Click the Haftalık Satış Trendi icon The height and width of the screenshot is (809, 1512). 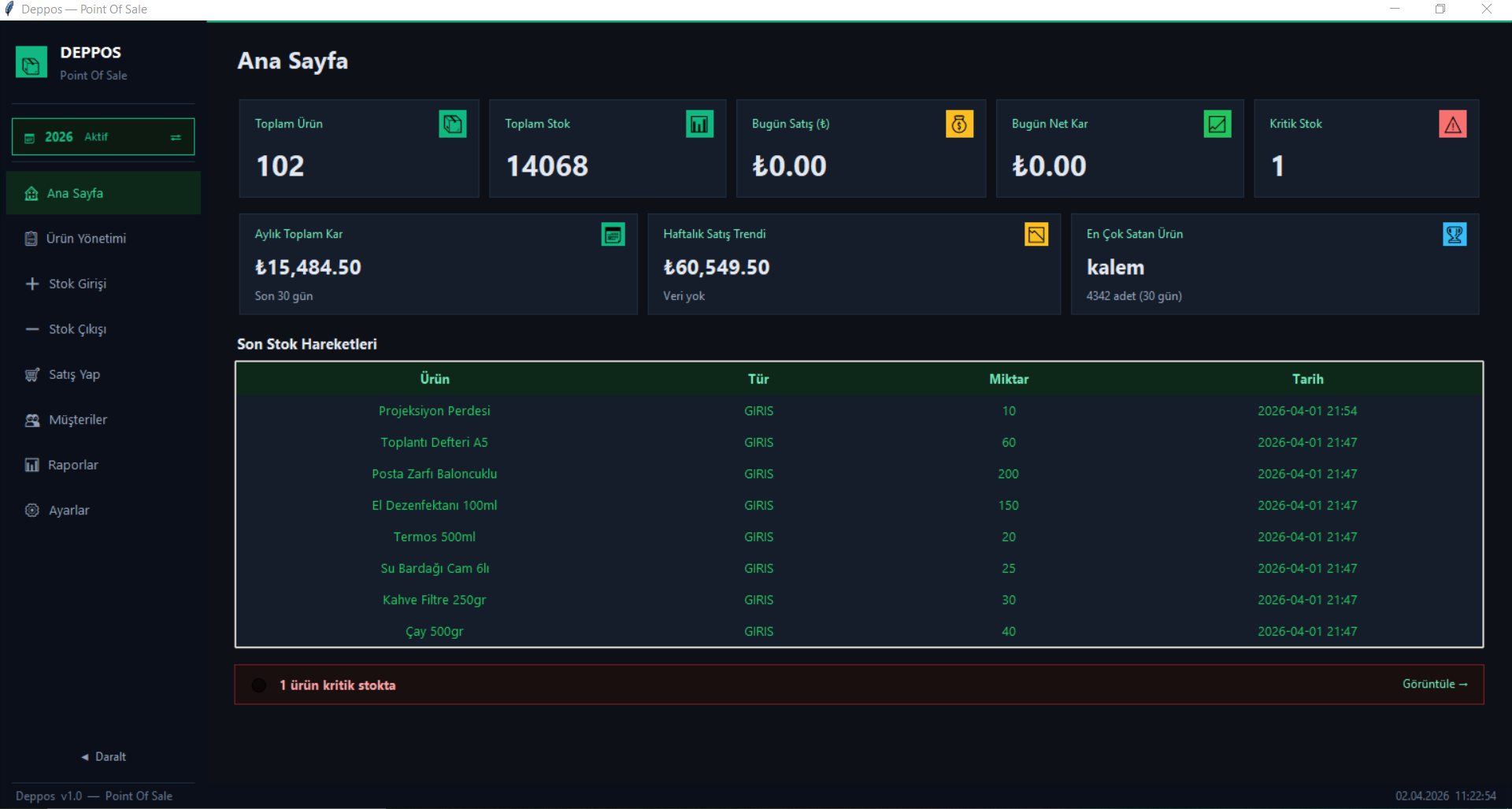click(1036, 235)
